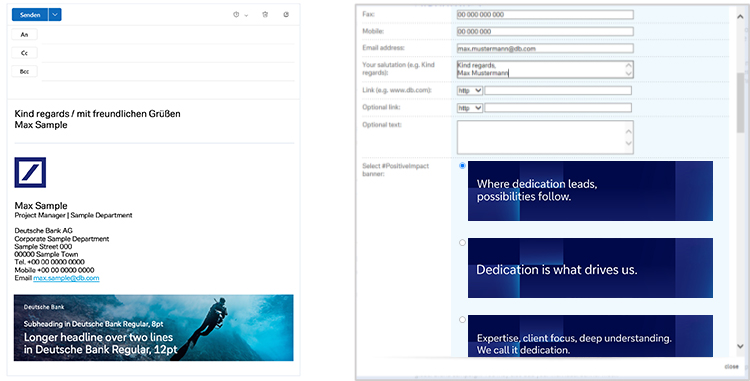Image resolution: width=750 pixels, height=381 pixels.
Task: Click the Optional link URL field
Action: point(558,108)
